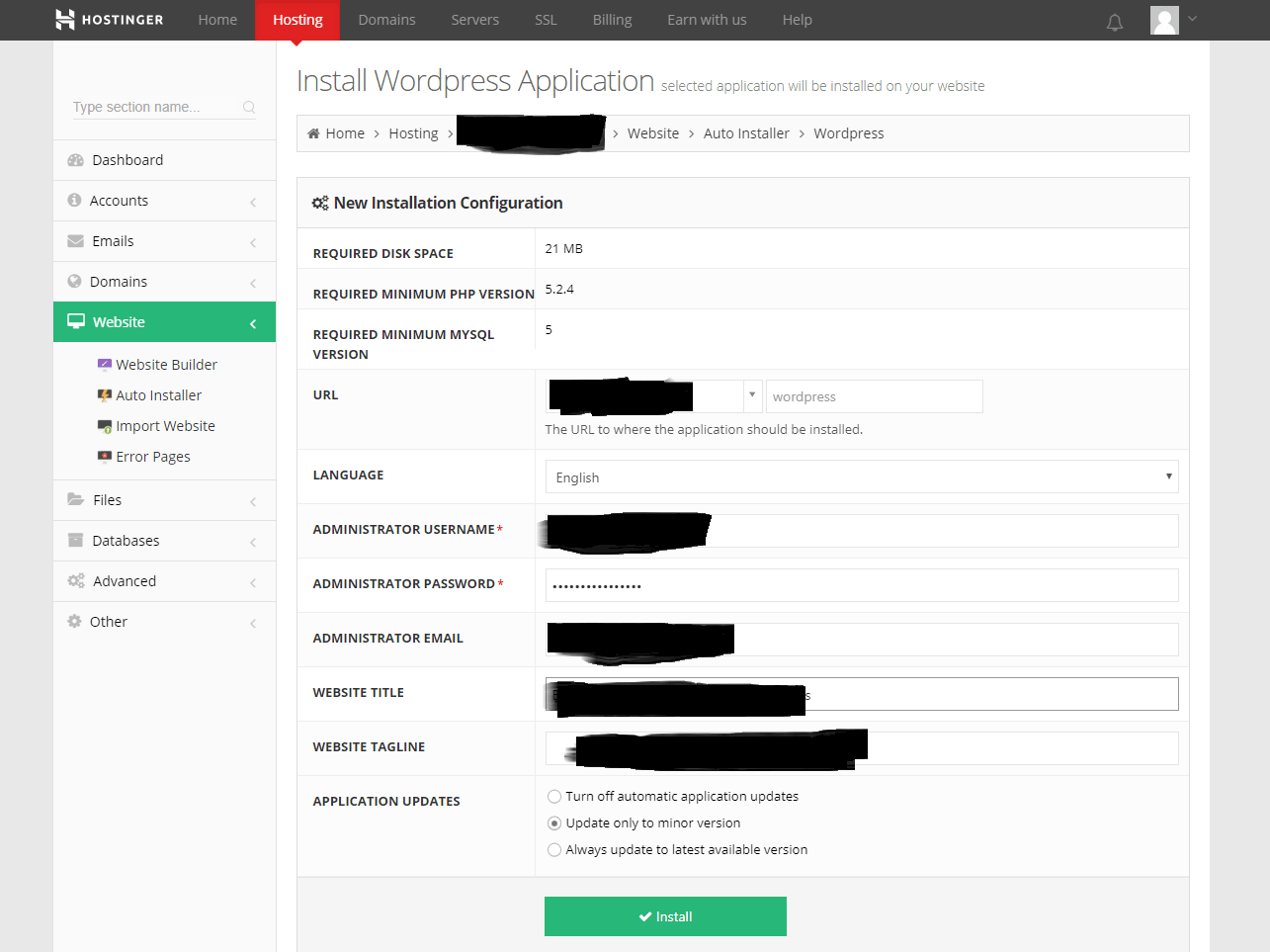Click the Error Pages icon
This screenshot has width=1270, height=952.
click(105, 457)
